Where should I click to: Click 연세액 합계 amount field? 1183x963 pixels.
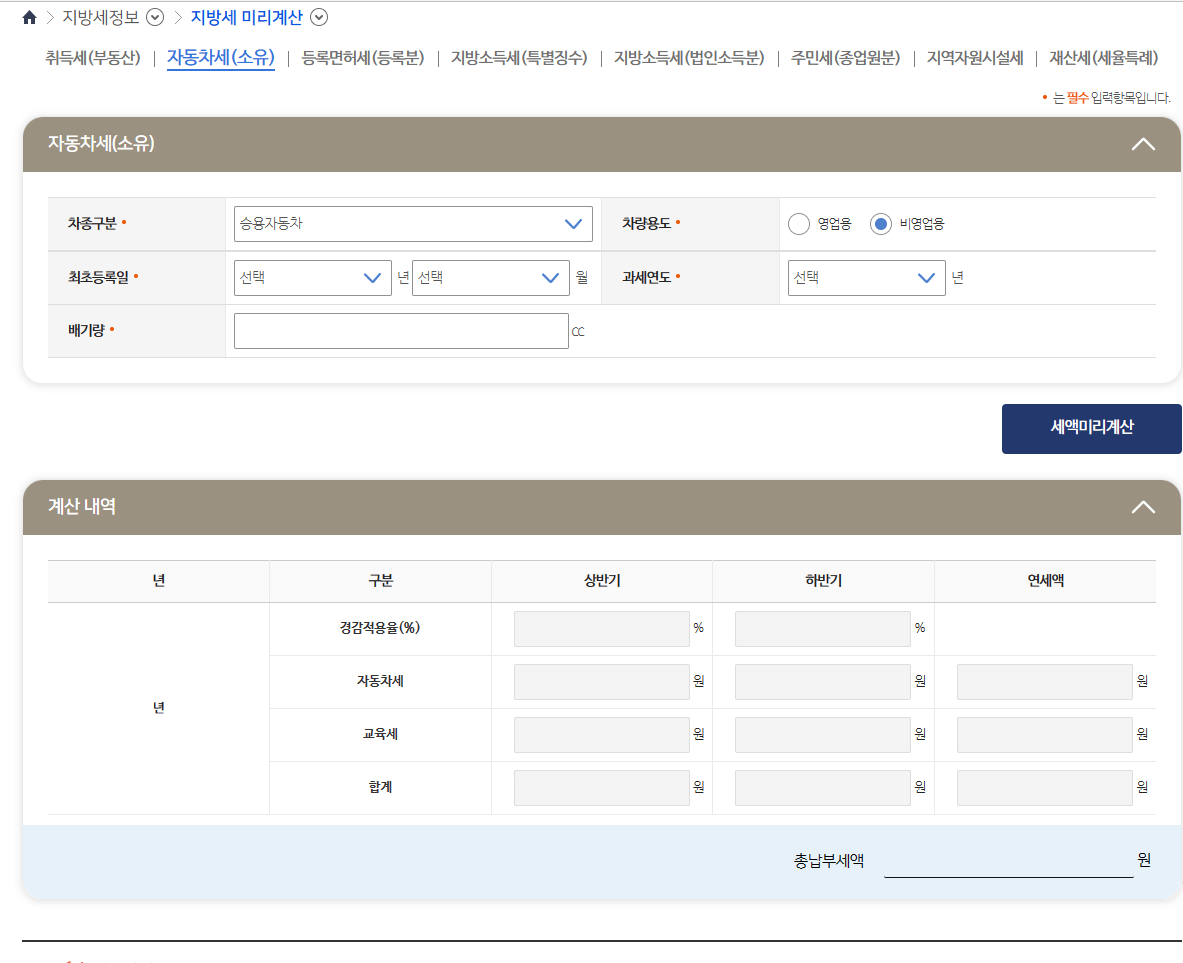[x=1044, y=787]
